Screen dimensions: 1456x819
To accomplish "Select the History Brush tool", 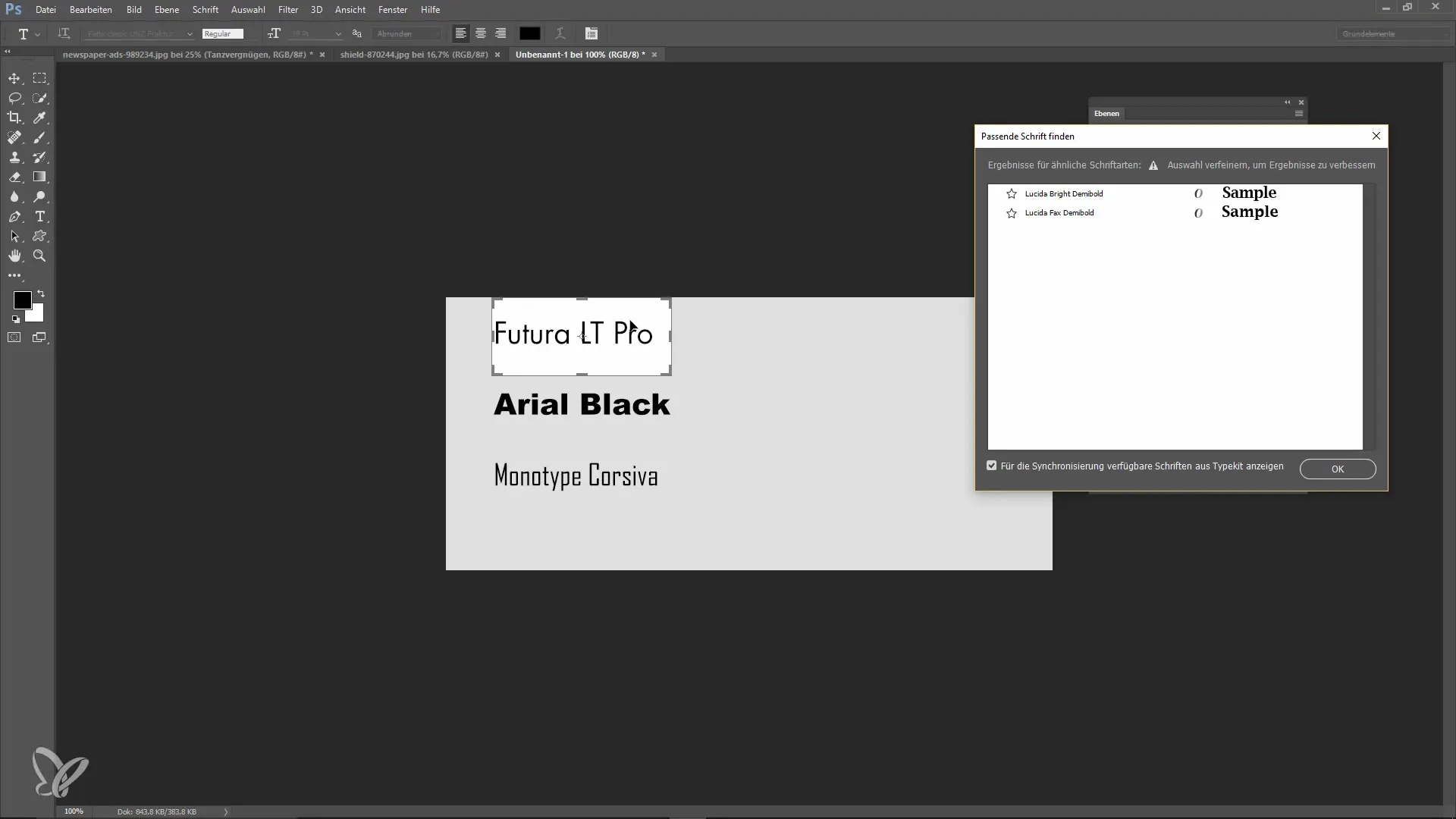I will click(x=39, y=157).
